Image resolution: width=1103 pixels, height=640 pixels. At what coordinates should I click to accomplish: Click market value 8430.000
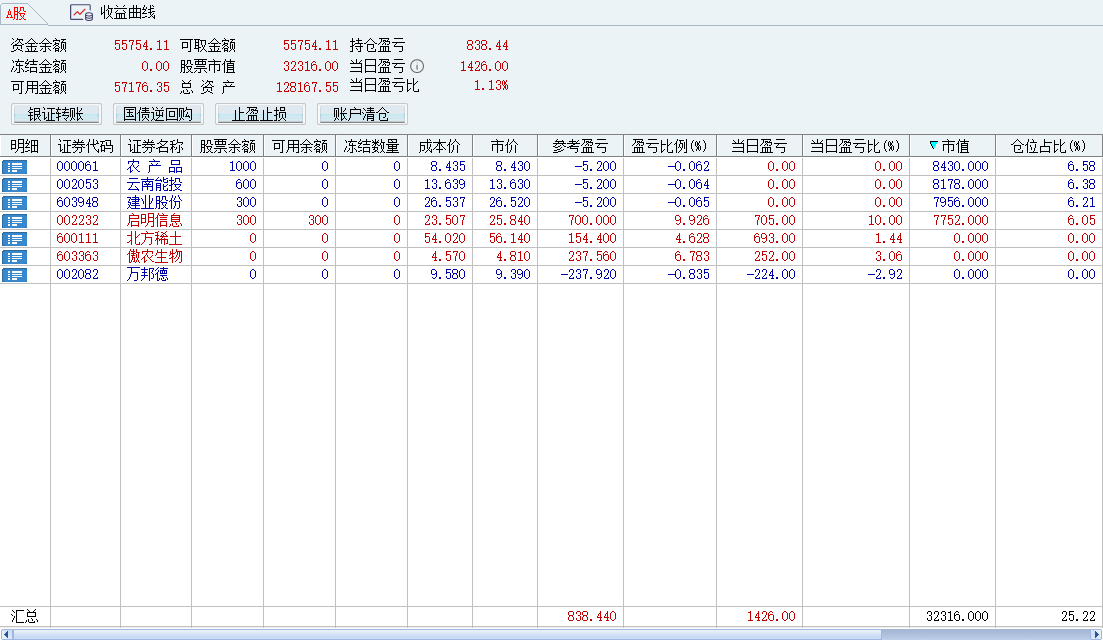[x=960, y=167]
